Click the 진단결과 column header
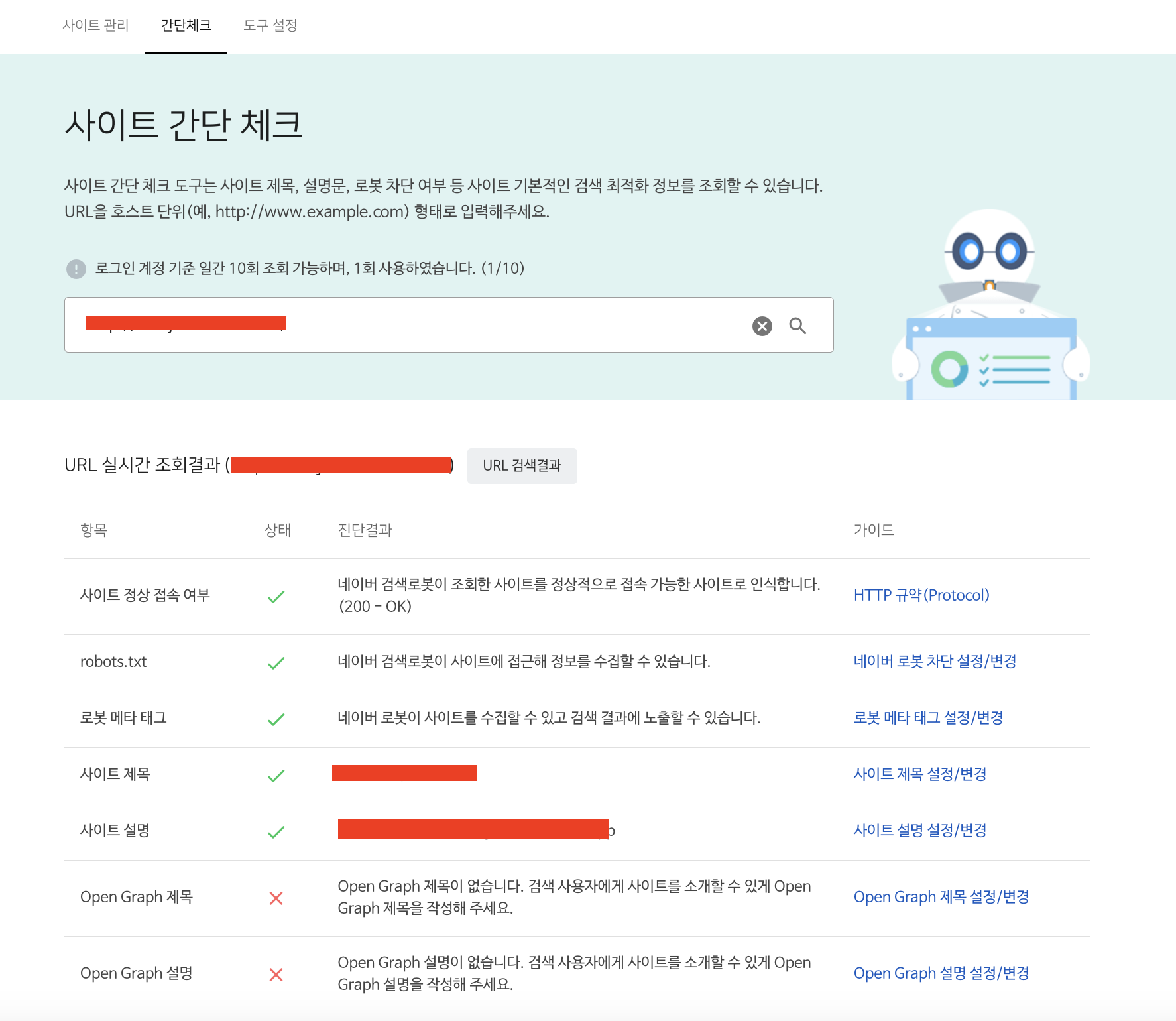 (365, 530)
